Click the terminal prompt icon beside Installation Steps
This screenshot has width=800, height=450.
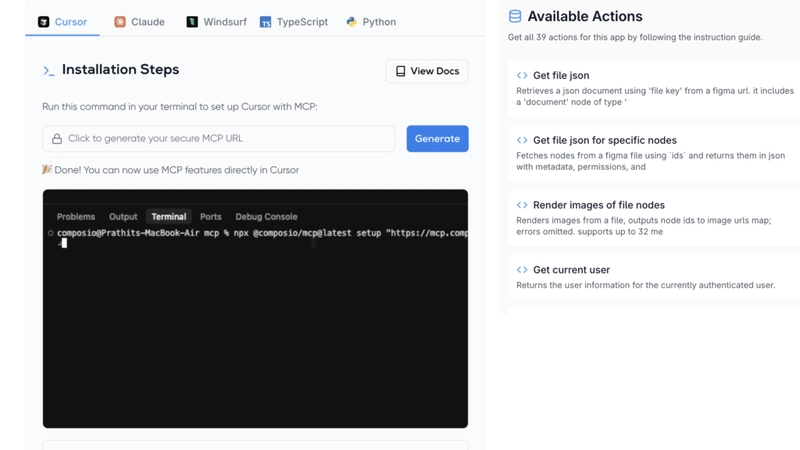pyautogui.click(x=49, y=71)
